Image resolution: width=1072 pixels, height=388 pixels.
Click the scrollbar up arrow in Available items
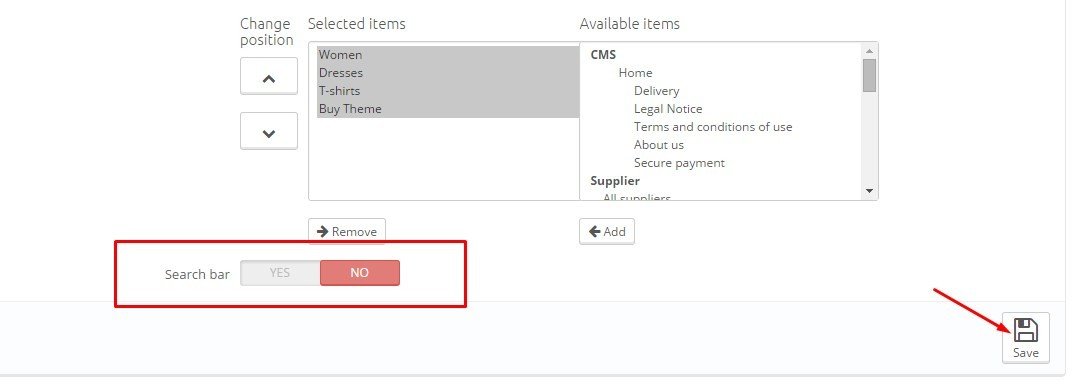[869, 51]
